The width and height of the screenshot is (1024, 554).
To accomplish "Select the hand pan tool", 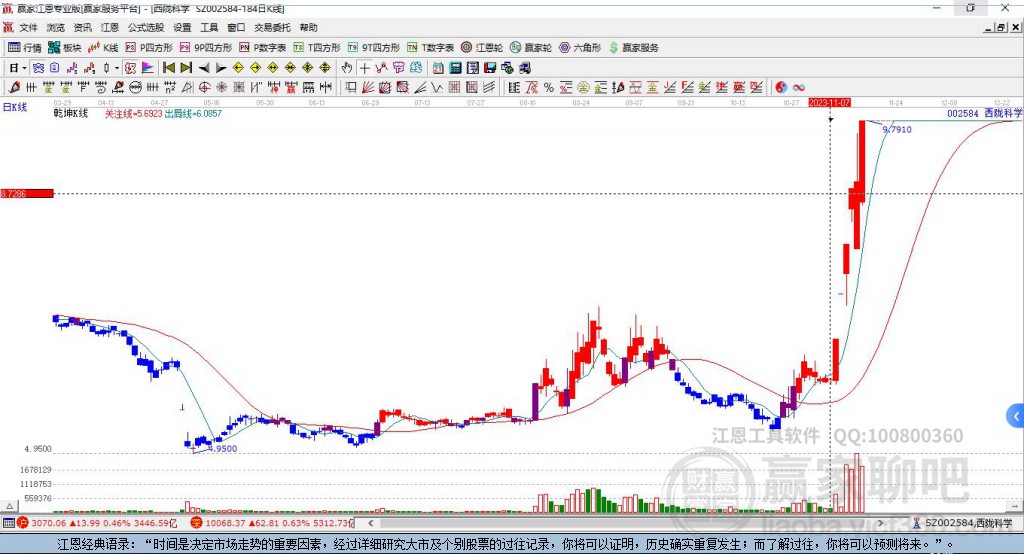I will tap(347, 68).
